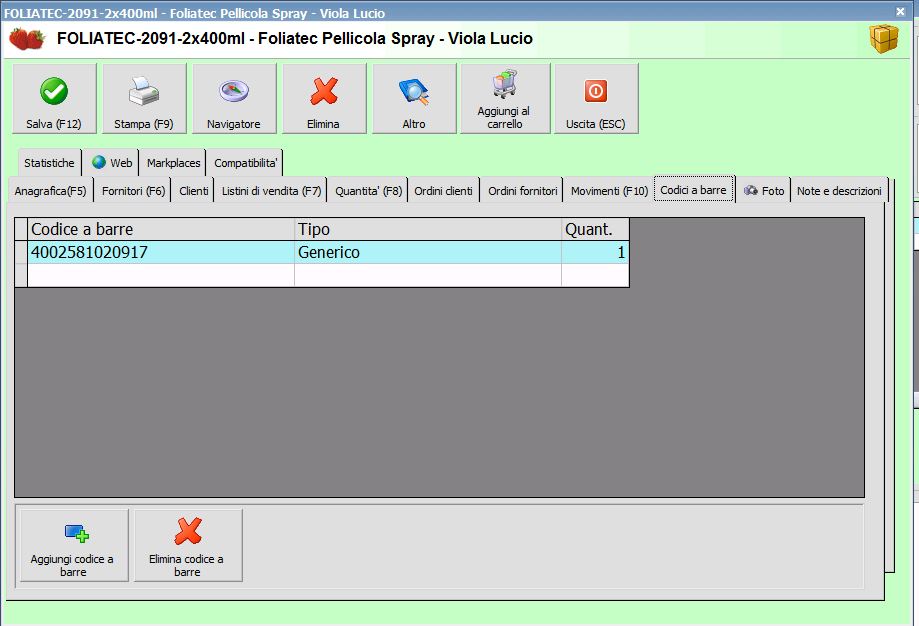Image resolution: width=919 pixels, height=626 pixels.
Task: Click the quantity cell showing 1
Action: pyautogui.click(x=595, y=252)
